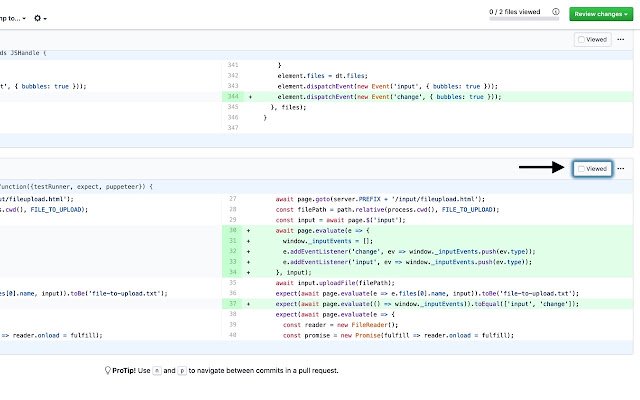Click the 'const reader = new FileReader();' line
Viewport: 640px width, 400px height.
tap(340, 324)
